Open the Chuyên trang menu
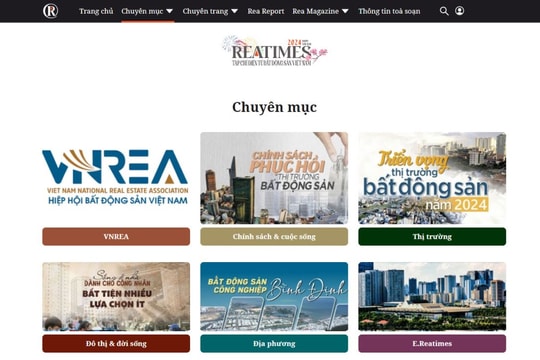Viewport: 540px width, 360px height. (205, 11)
